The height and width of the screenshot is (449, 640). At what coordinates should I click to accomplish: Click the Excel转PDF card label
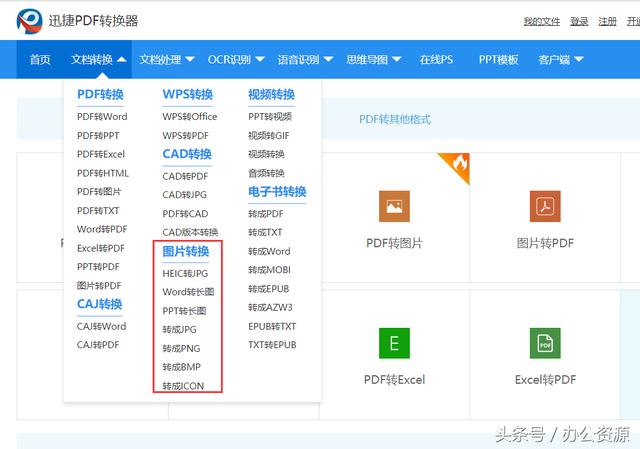545,380
